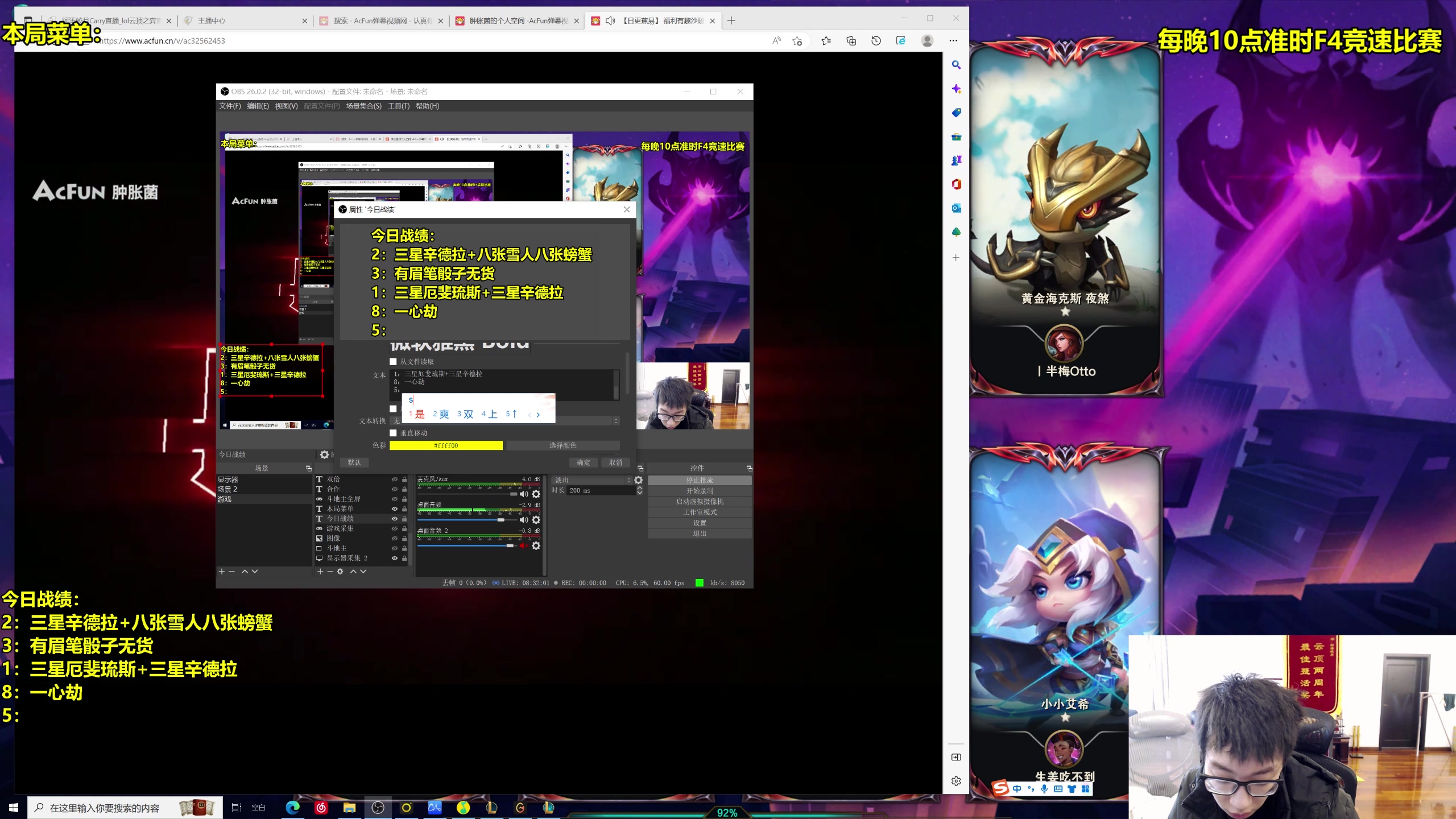
Task: Open the Edge profile avatar
Action: point(927,41)
